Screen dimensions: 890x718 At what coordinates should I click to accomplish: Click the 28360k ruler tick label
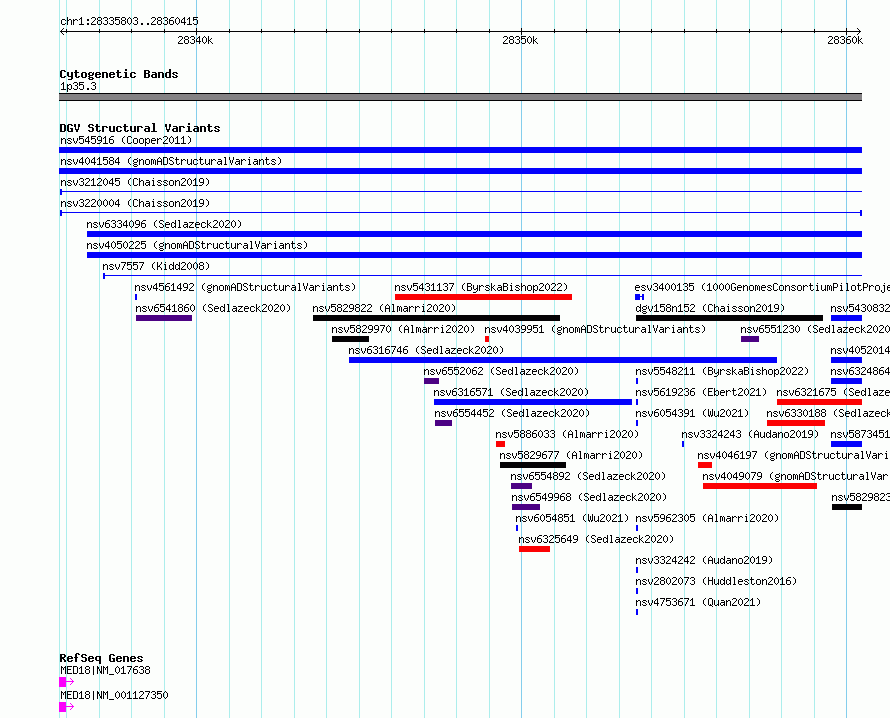(845, 40)
